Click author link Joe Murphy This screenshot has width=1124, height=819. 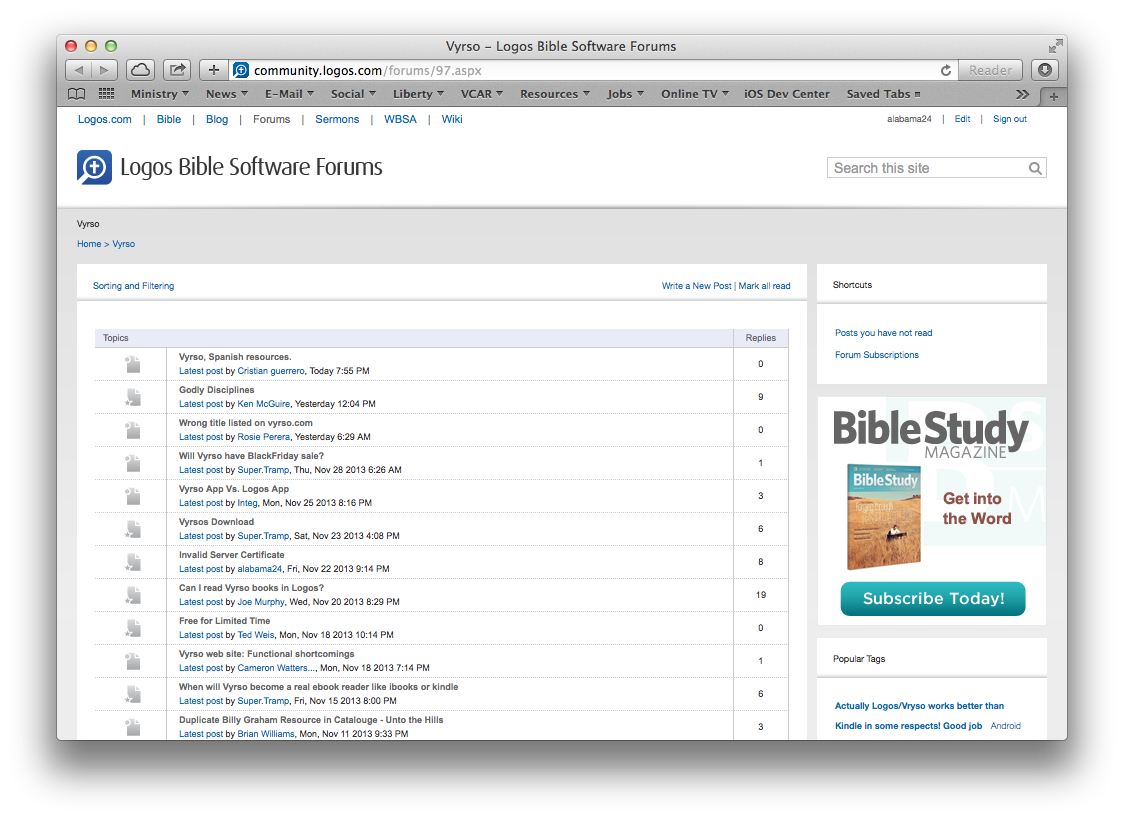click(x=261, y=601)
